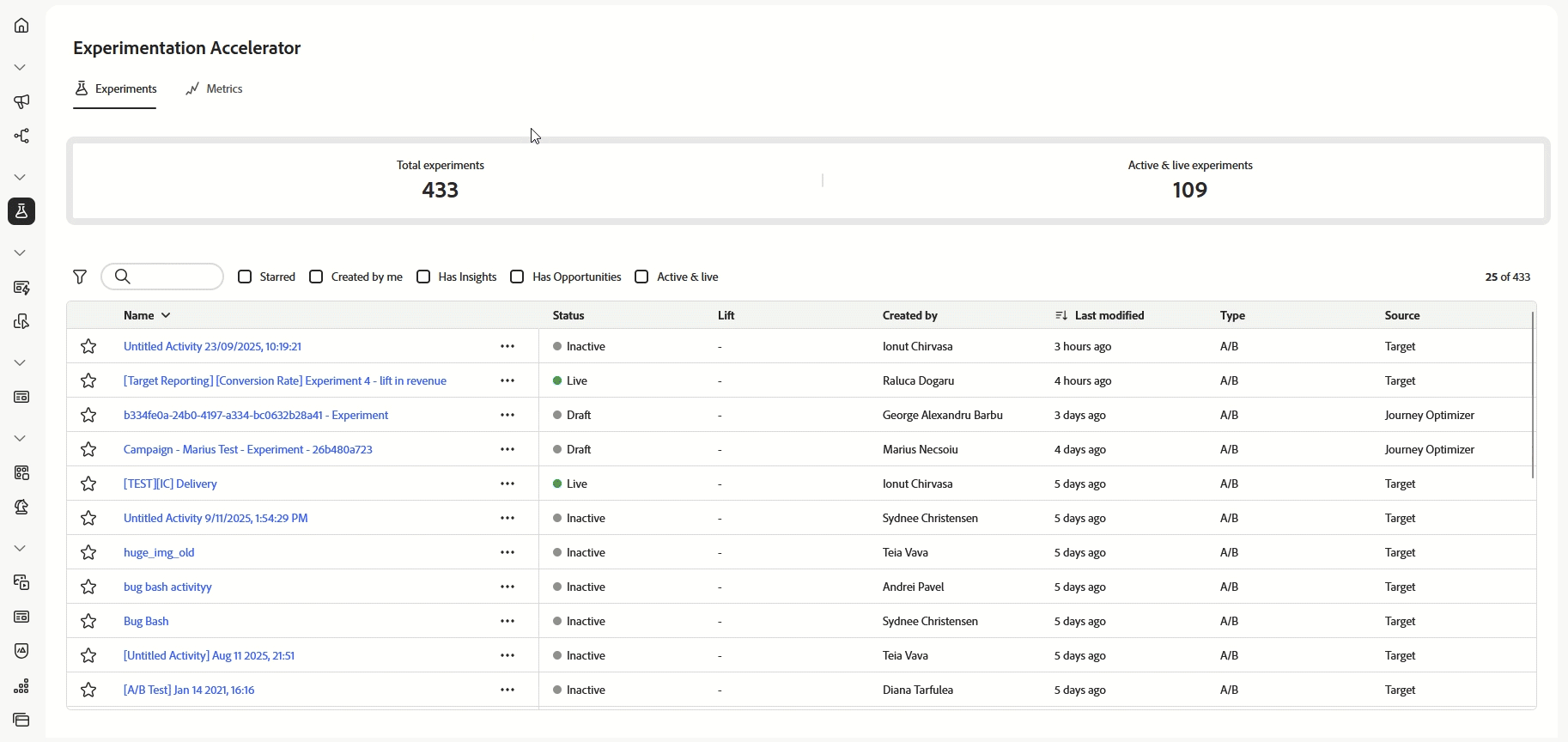Open more actions for bug bash activityy
Viewport: 1568px width, 742px height.
[507, 587]
